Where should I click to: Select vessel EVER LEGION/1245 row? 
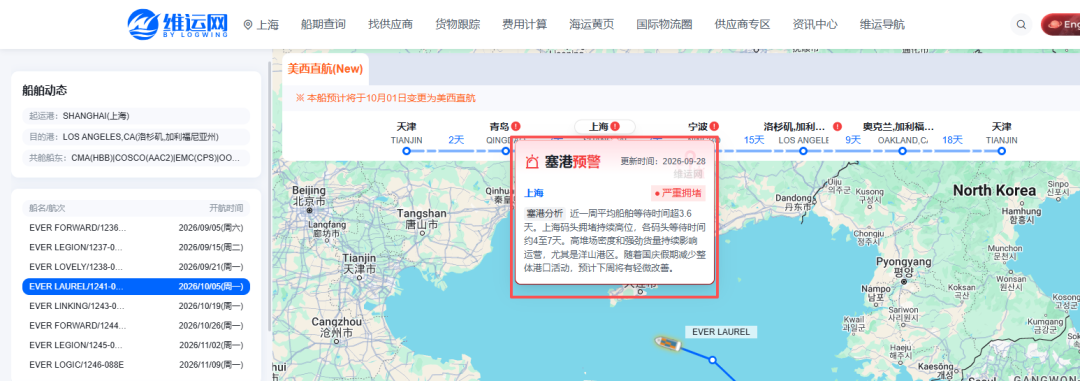point(136,345)
